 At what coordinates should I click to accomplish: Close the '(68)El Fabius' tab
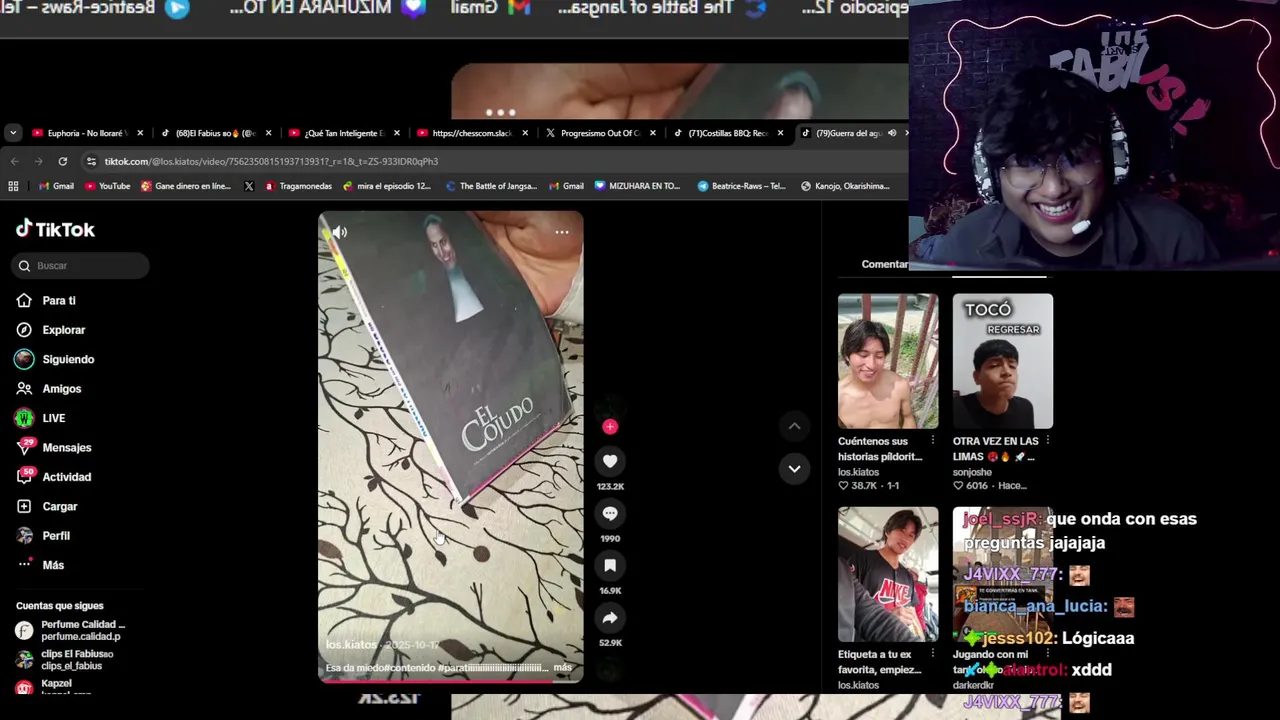point(268,133)
